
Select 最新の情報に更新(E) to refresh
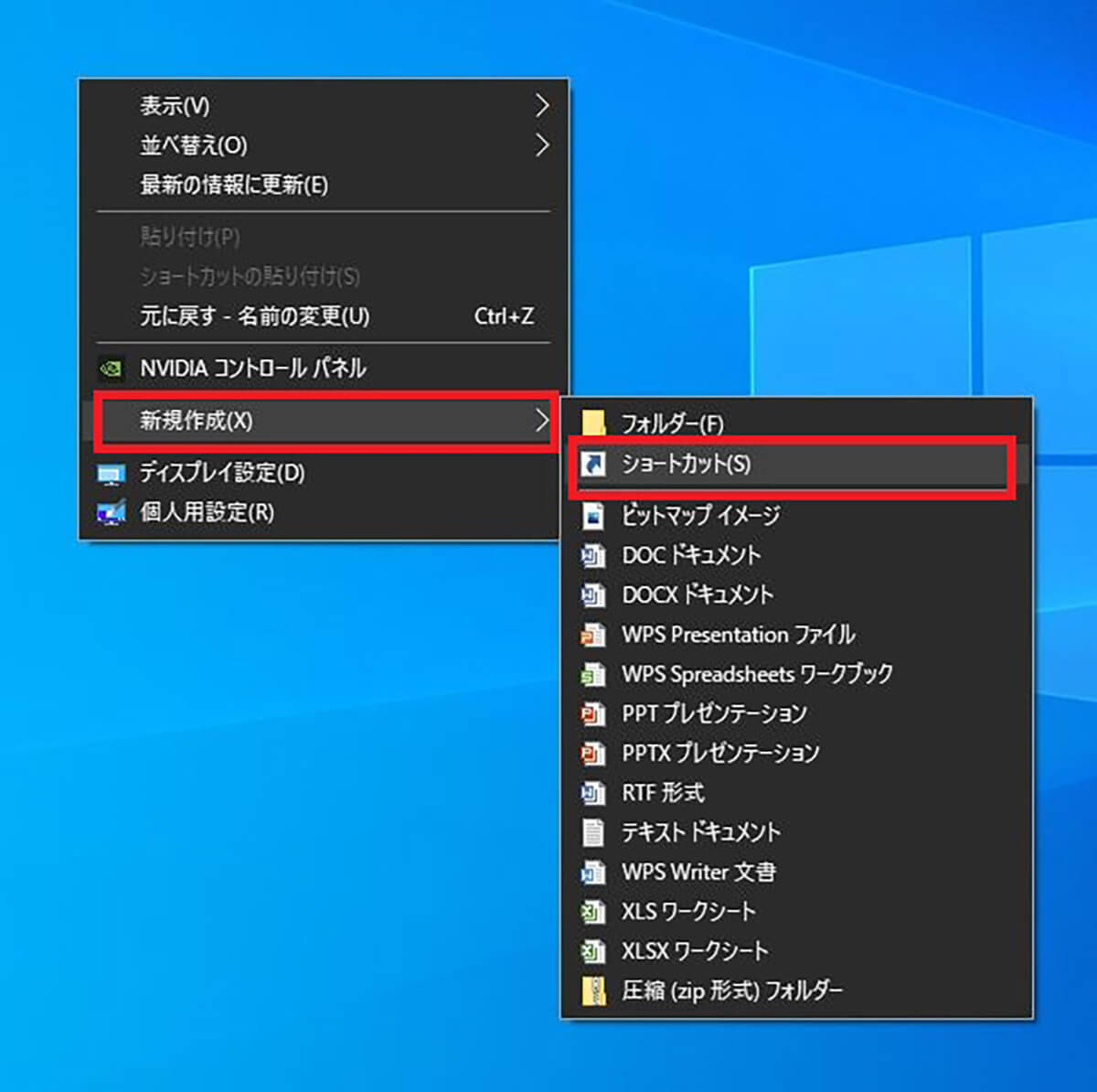pyautogui.click(x=233, y=186)
